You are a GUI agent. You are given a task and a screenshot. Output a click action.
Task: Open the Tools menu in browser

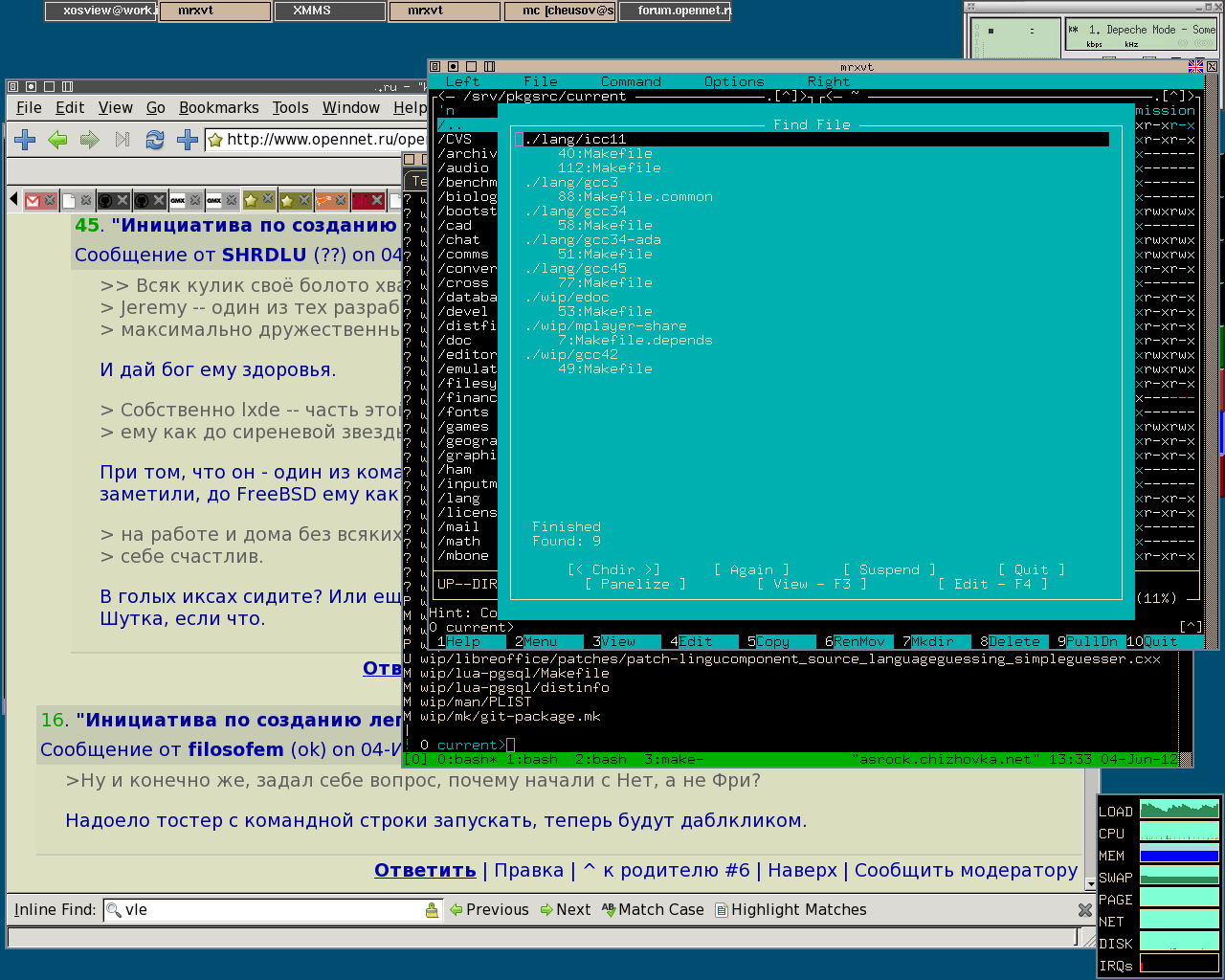pos(290,108)
